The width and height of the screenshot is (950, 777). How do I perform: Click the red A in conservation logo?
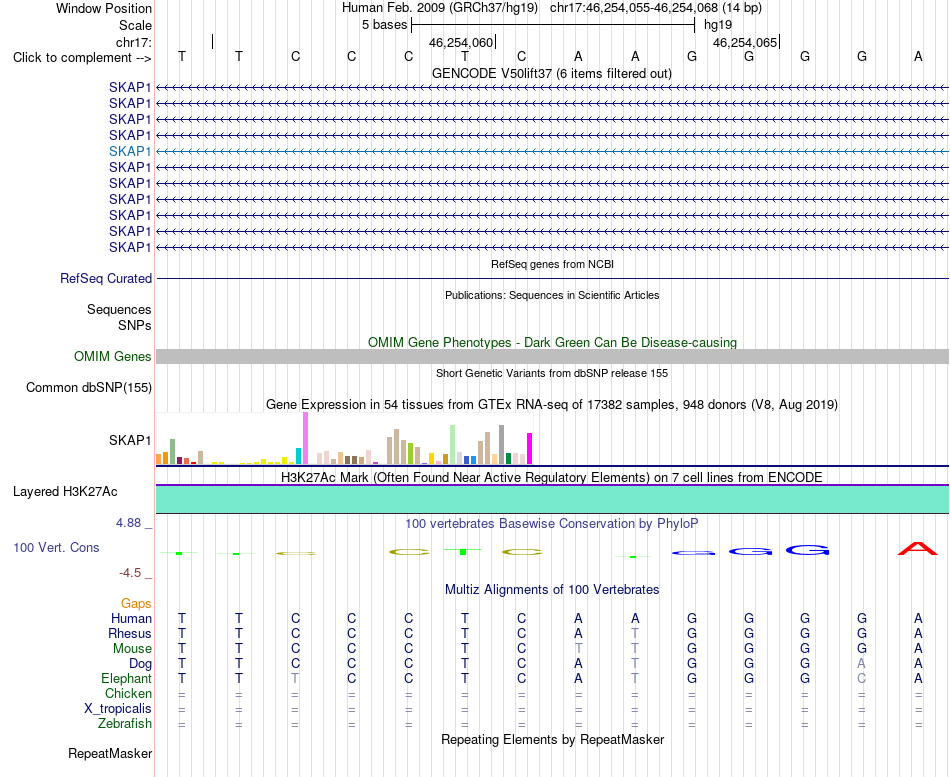click(x=918, y=549)
